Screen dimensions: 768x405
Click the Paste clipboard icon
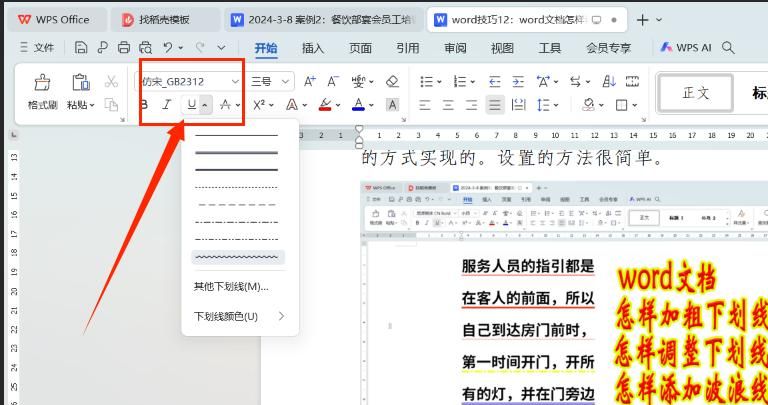click(x=81, y=82)
